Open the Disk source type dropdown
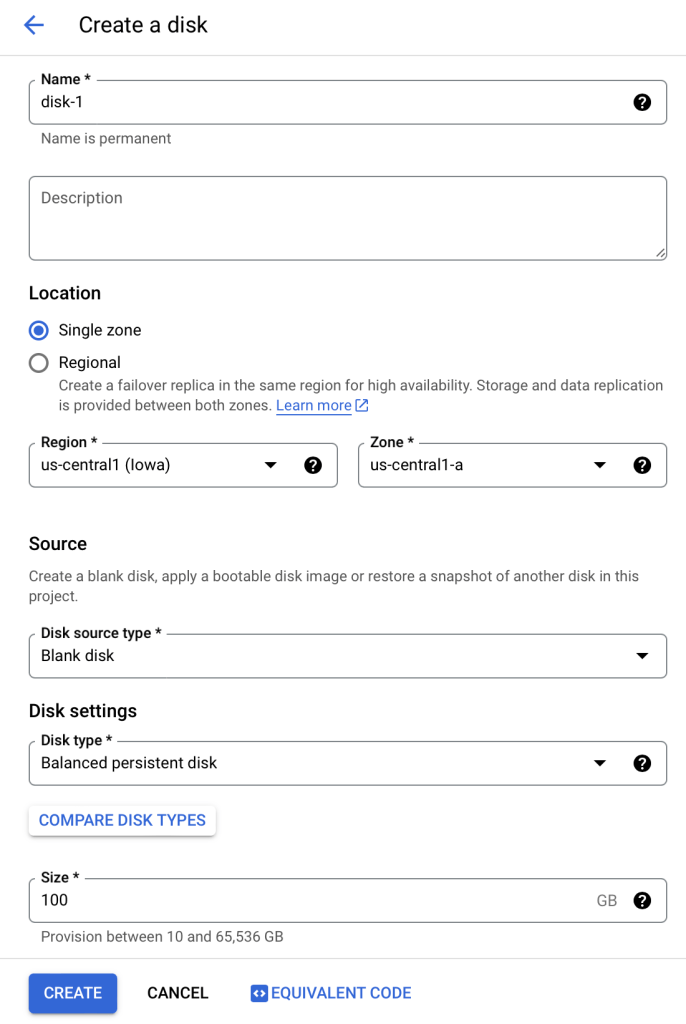 [x=642, y=656]
